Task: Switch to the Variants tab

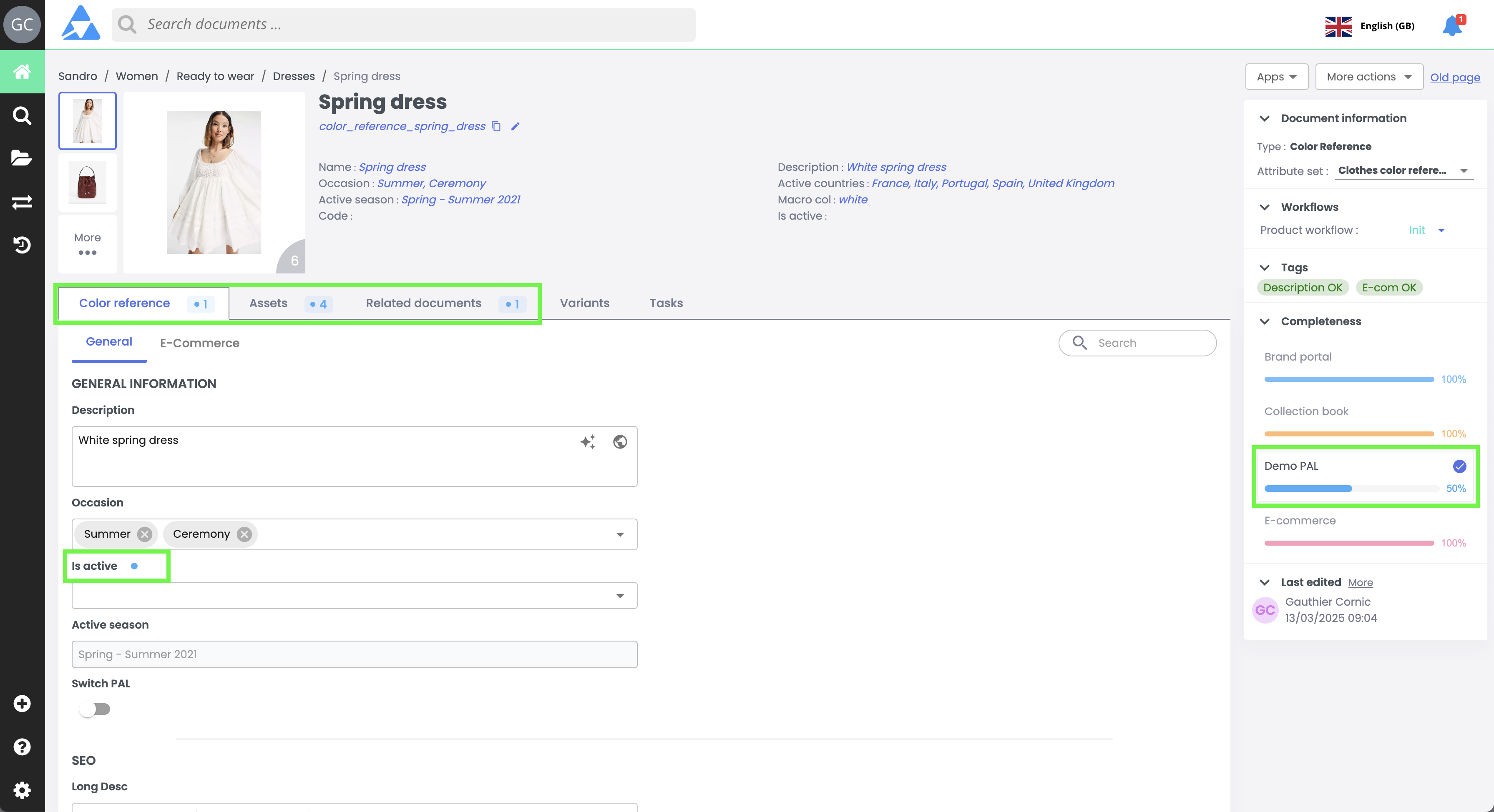Action: (x=584, y=303)
